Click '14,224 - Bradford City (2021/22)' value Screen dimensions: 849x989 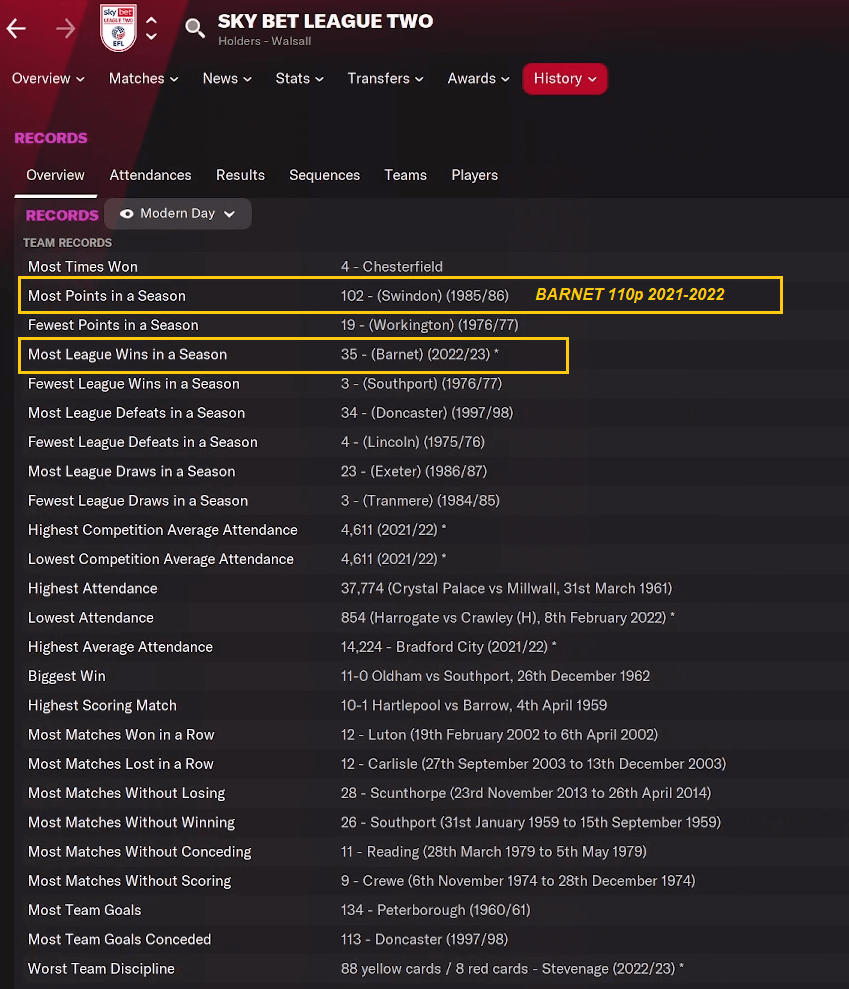click(448, 647)
